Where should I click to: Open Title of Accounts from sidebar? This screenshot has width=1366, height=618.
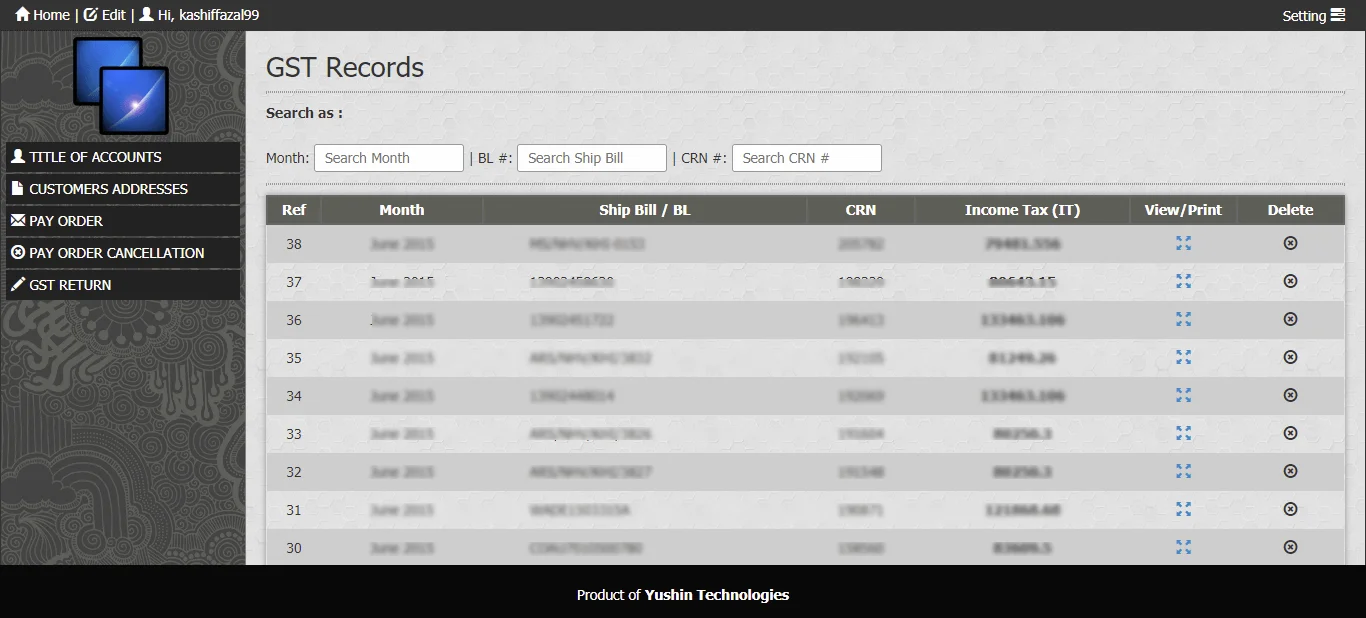click(95, 157)
